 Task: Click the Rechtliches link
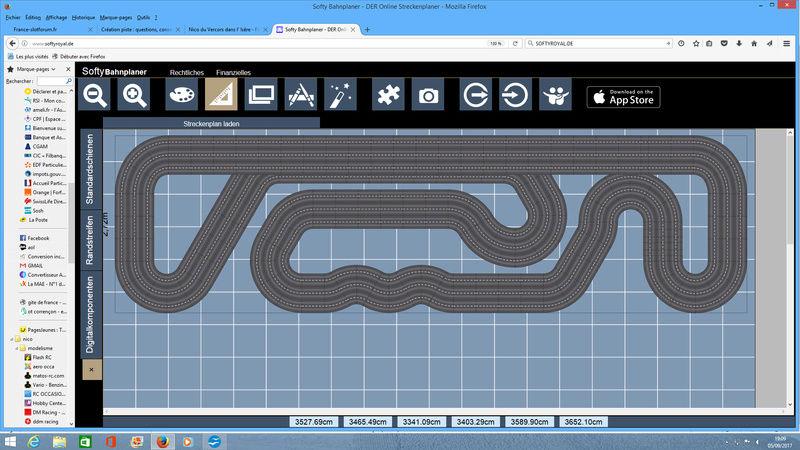[x=187, y=73]
